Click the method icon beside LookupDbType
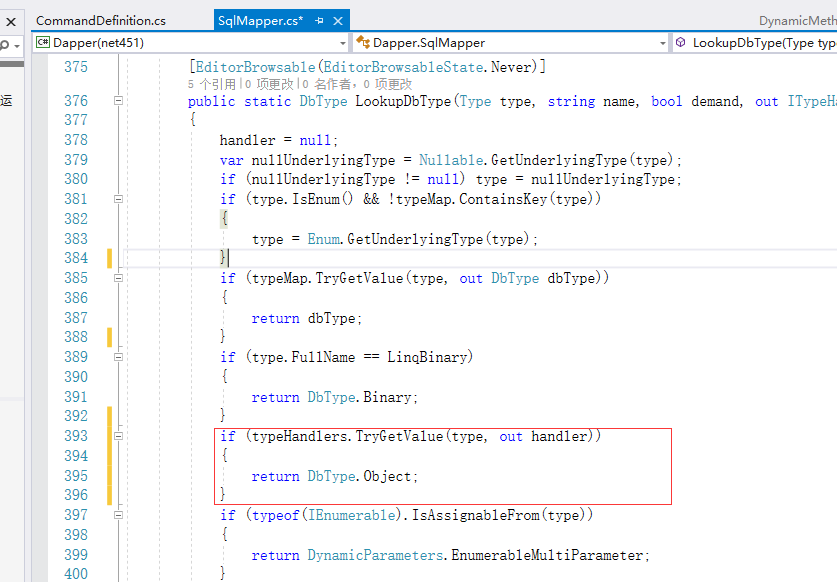 tap(681, 42)
